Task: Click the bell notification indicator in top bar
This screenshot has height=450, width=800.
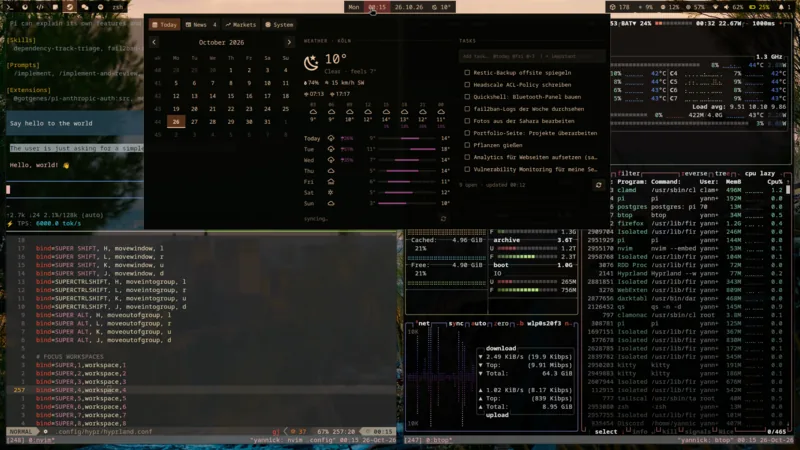Action: click(783, 7)
